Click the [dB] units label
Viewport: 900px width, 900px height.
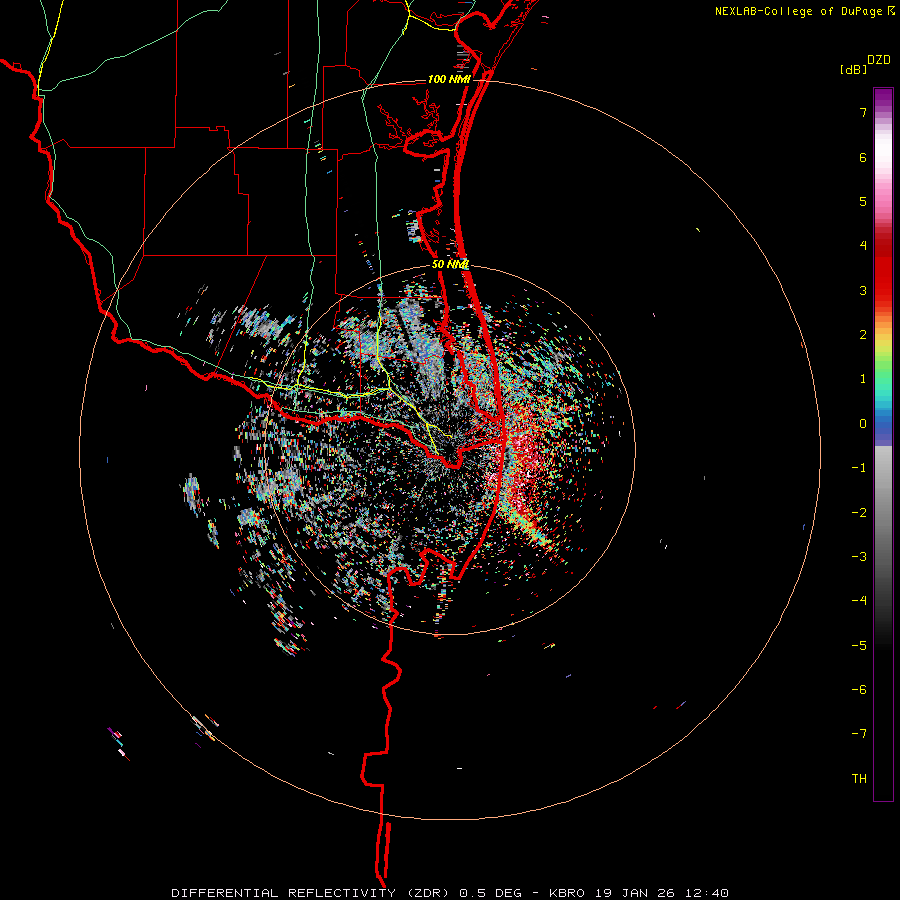point(853,70)
